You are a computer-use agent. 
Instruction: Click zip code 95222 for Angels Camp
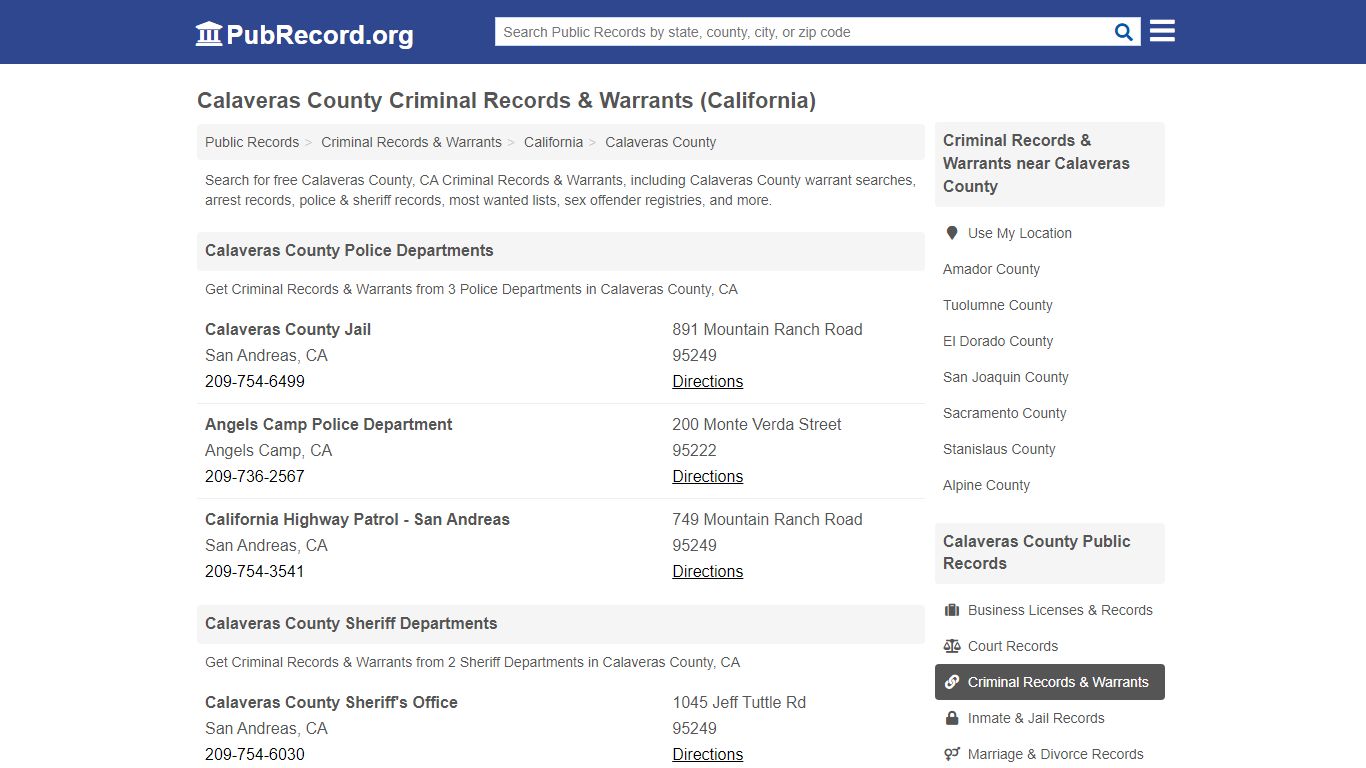pos(694,450)
